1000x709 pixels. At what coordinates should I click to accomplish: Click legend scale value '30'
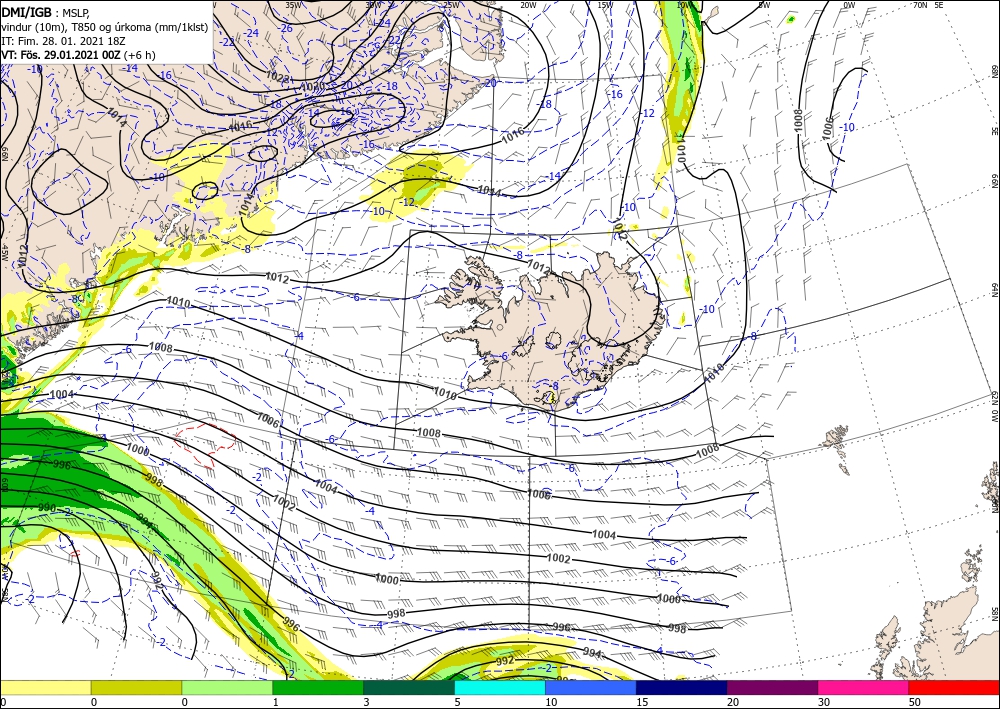click(x=823, y=702)
